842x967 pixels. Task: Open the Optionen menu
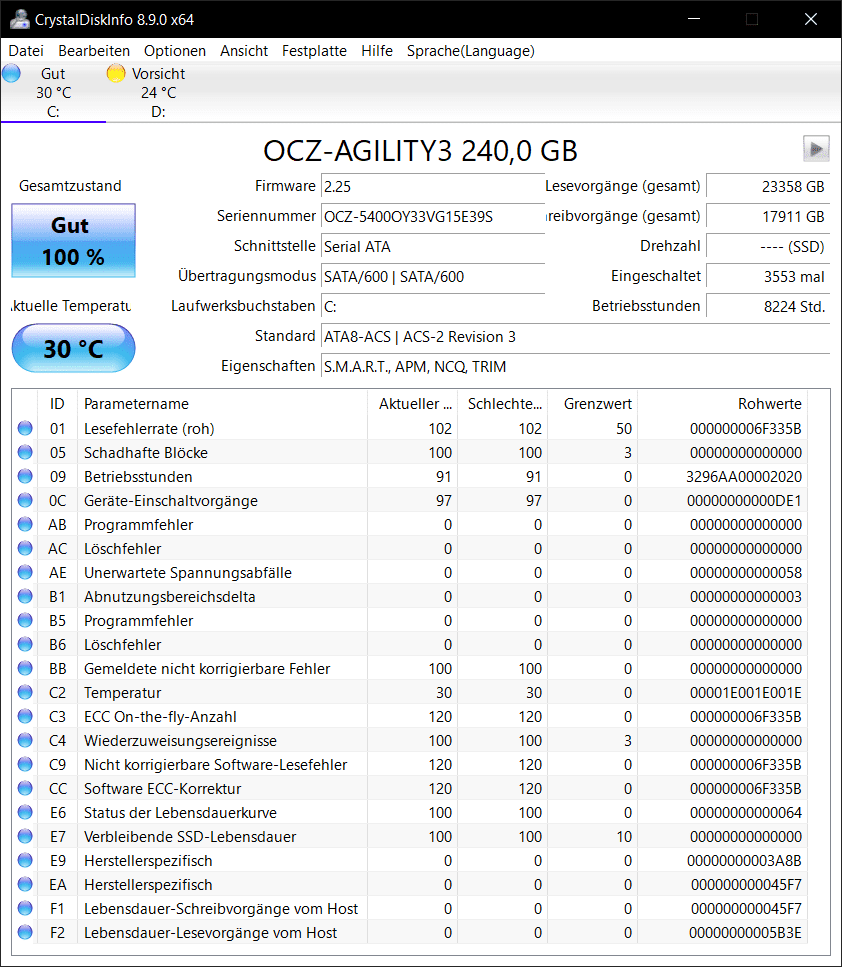(x=175, y=51)
